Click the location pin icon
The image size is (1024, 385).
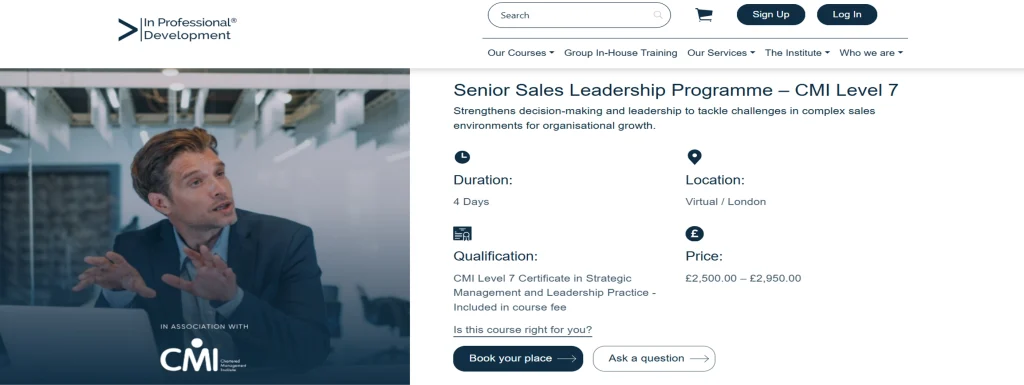tap(694, 157)
